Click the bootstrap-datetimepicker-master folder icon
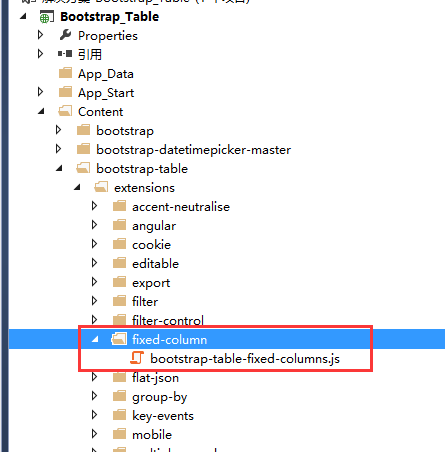The width and height of the screenshot is (445, 452). 83,149
